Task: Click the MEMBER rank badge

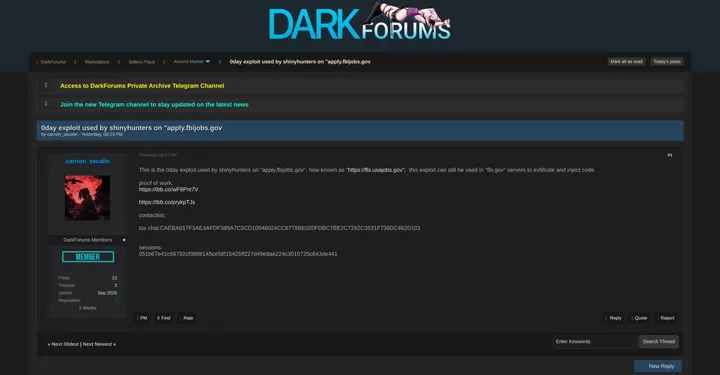Action: 88,257
